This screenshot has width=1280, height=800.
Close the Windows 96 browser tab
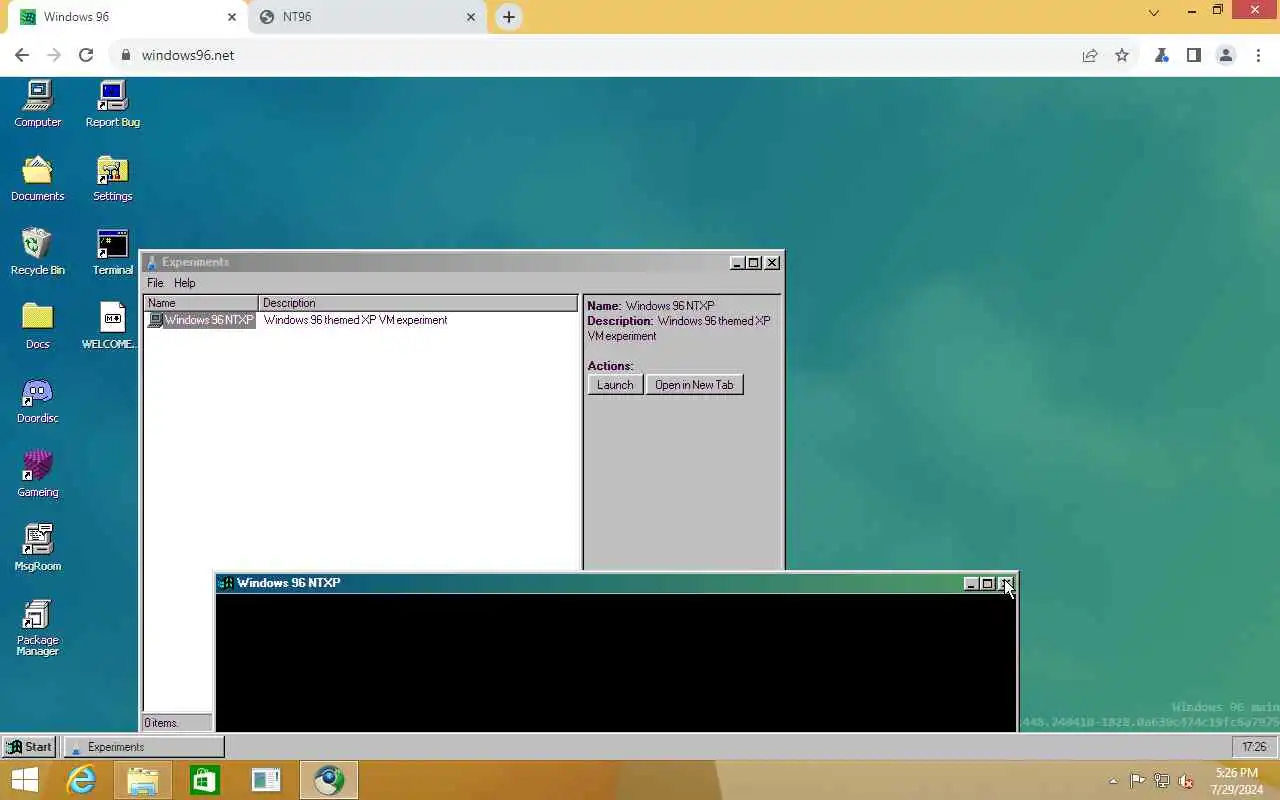point(231,17)
